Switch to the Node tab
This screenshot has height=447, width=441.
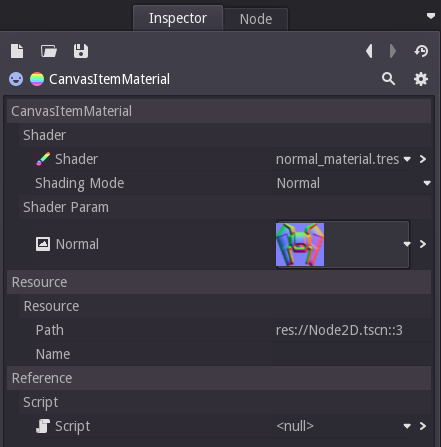[x=256, y=19]
